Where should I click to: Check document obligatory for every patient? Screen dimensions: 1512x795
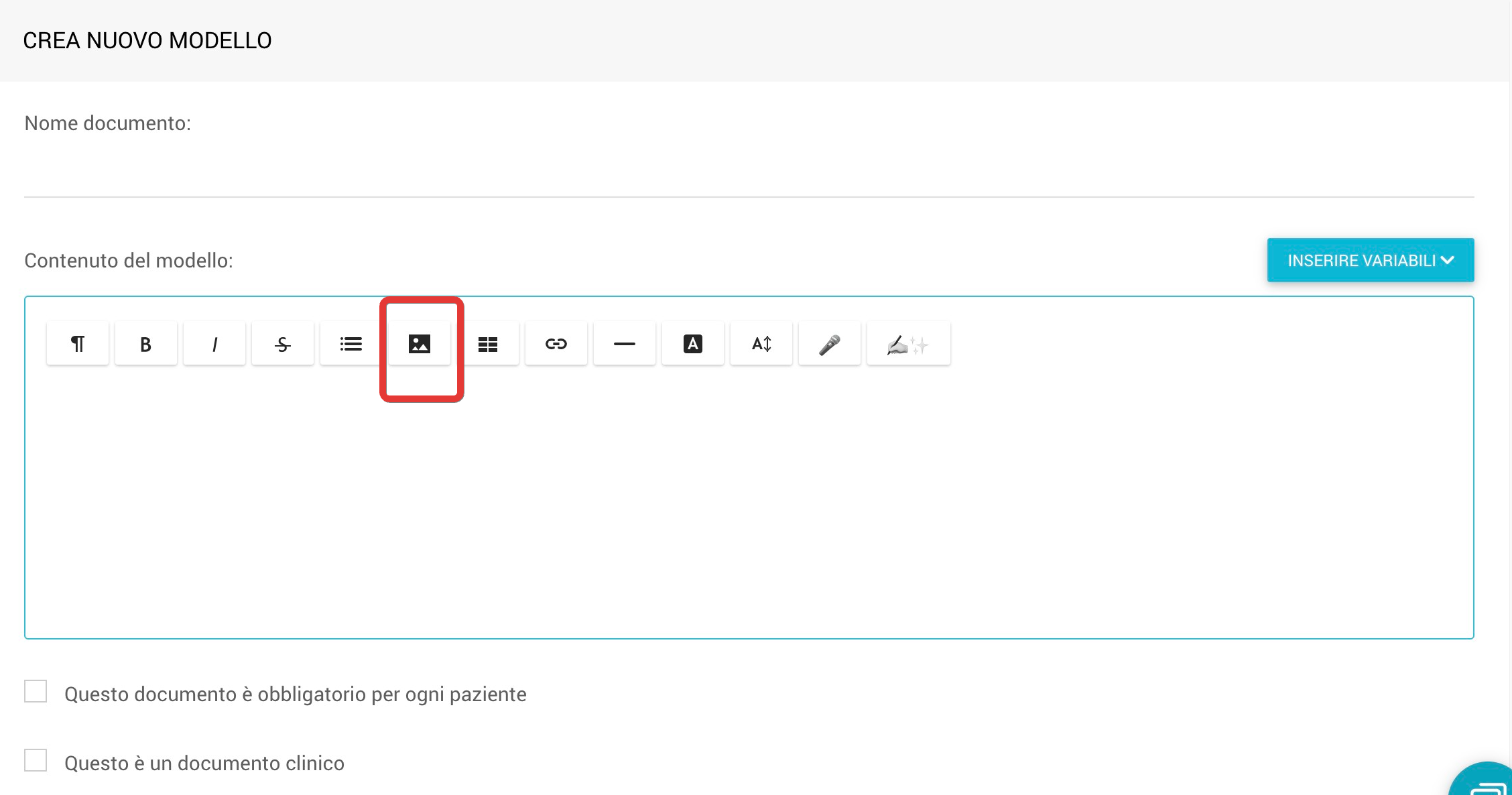(x=36, y=691)
